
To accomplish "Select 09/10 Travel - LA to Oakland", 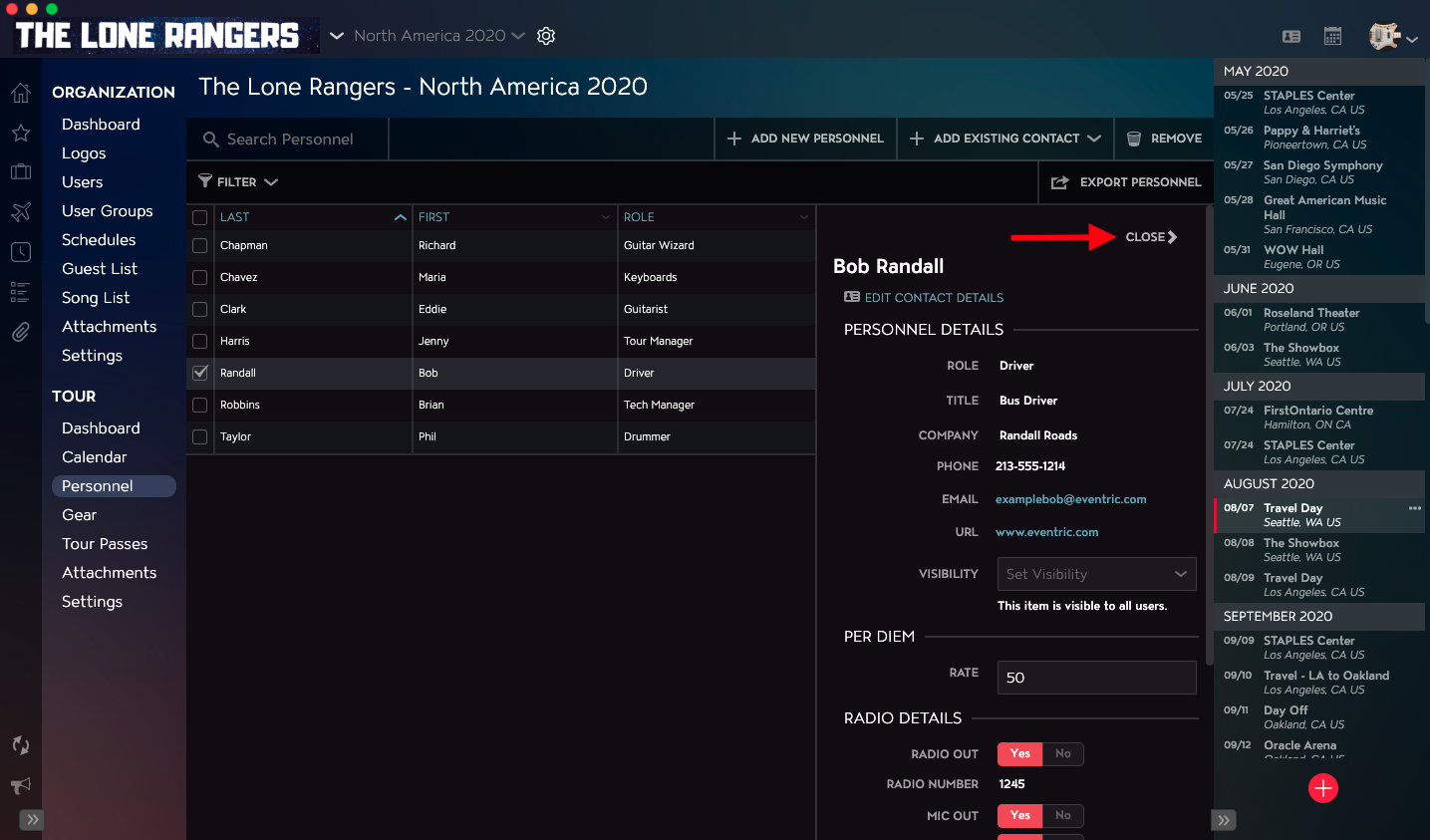I will pyautogui.click(x=1319, y=683).
